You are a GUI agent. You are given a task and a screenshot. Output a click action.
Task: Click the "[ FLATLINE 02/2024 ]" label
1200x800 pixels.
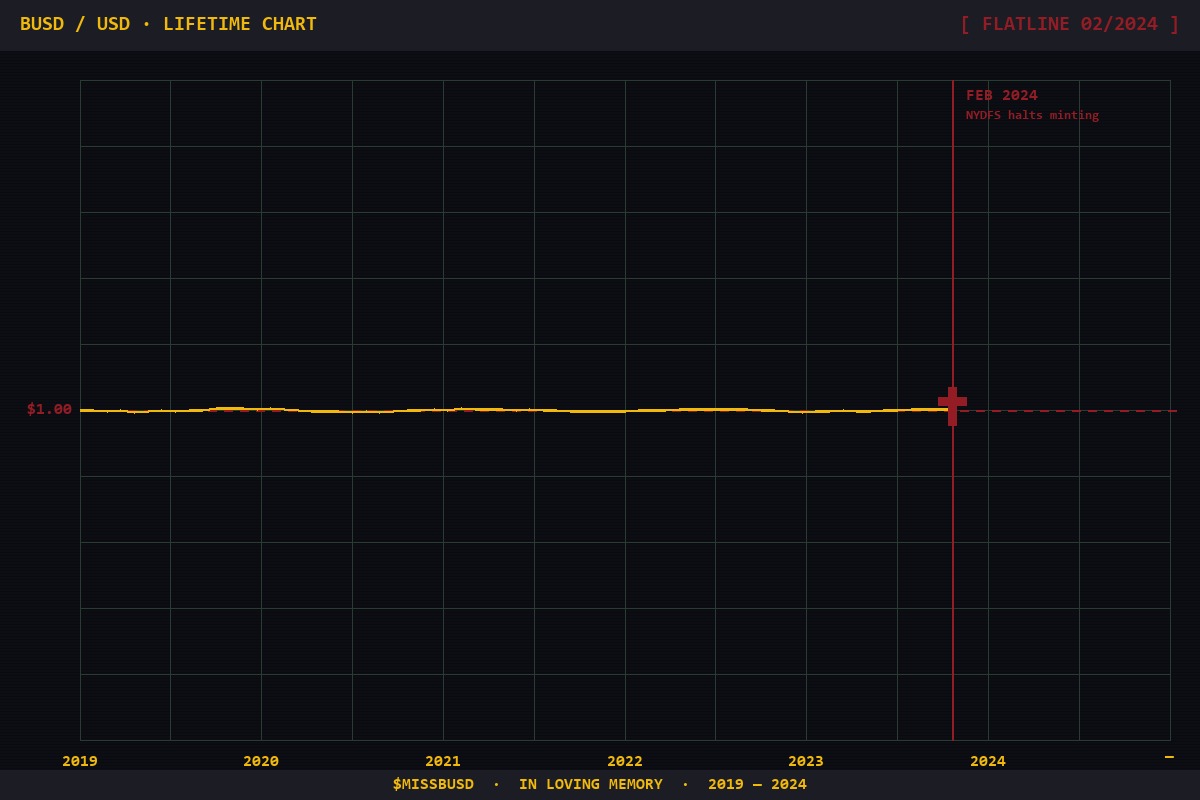click(1069, 24)
